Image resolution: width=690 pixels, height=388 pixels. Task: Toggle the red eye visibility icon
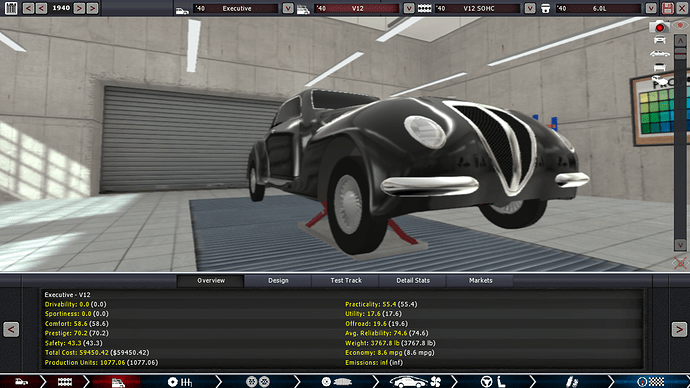click(681, 26)
